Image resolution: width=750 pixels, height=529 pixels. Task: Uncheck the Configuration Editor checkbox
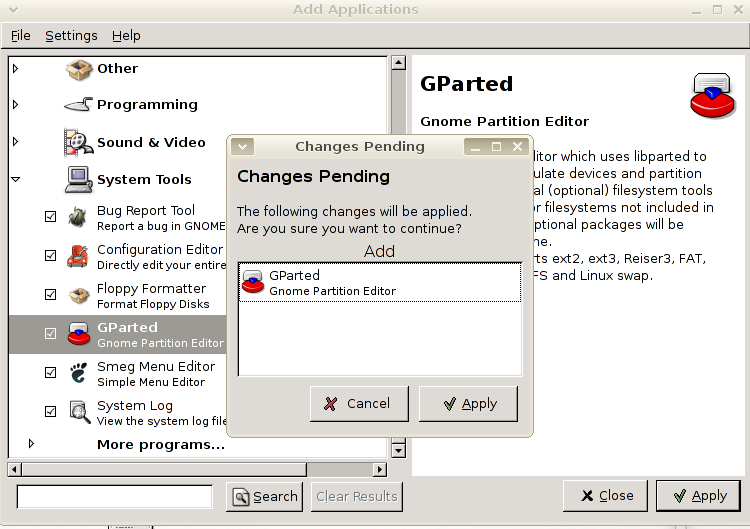[50, 256]
